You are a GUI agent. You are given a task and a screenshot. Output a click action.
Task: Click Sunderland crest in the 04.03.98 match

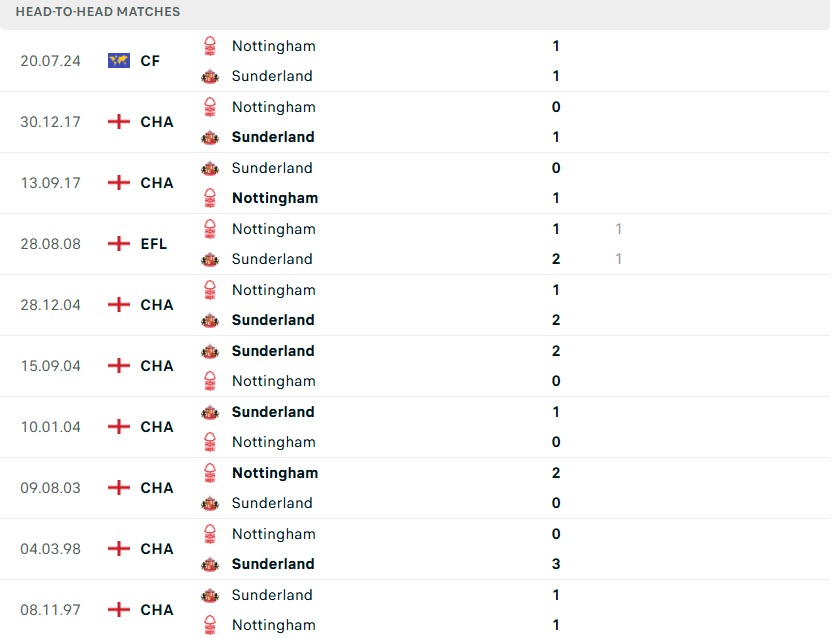[x=210, y=564]
